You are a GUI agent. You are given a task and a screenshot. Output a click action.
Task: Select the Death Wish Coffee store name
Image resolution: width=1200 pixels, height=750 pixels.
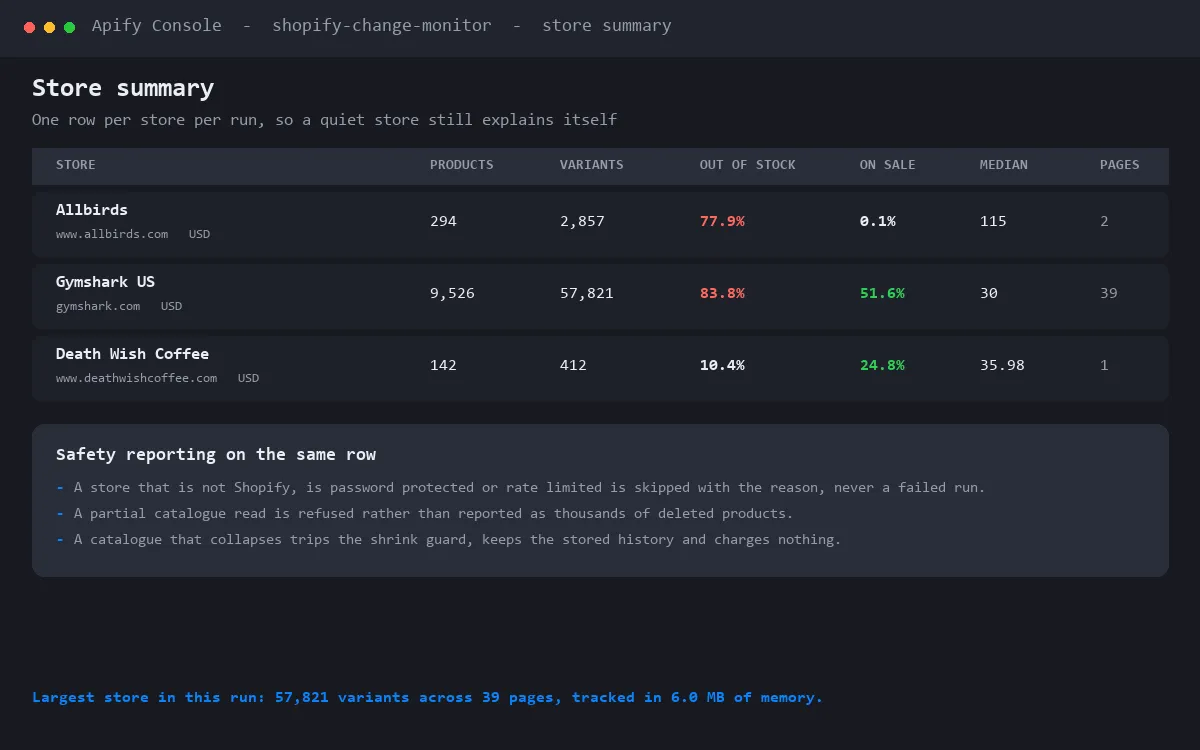click(x=132, y=354)
